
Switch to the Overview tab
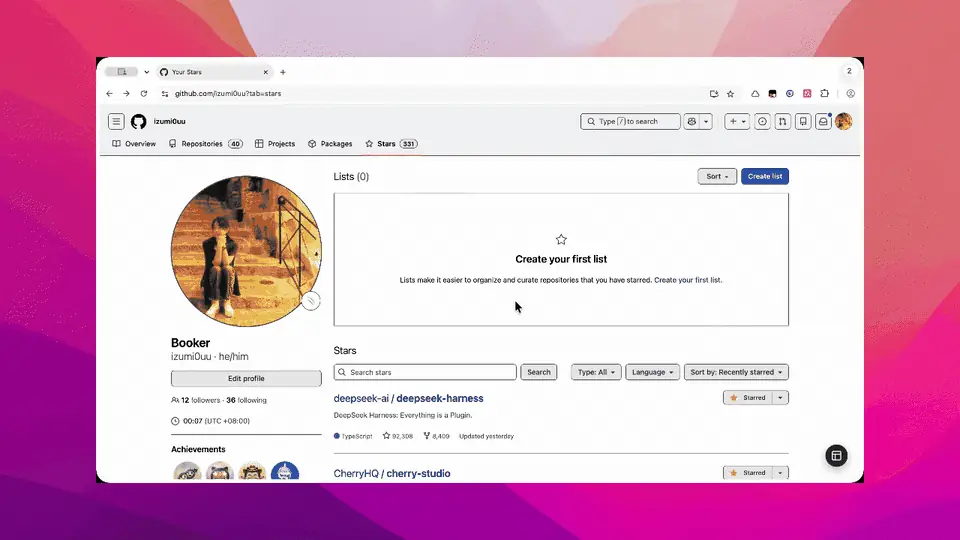point(134,144)
